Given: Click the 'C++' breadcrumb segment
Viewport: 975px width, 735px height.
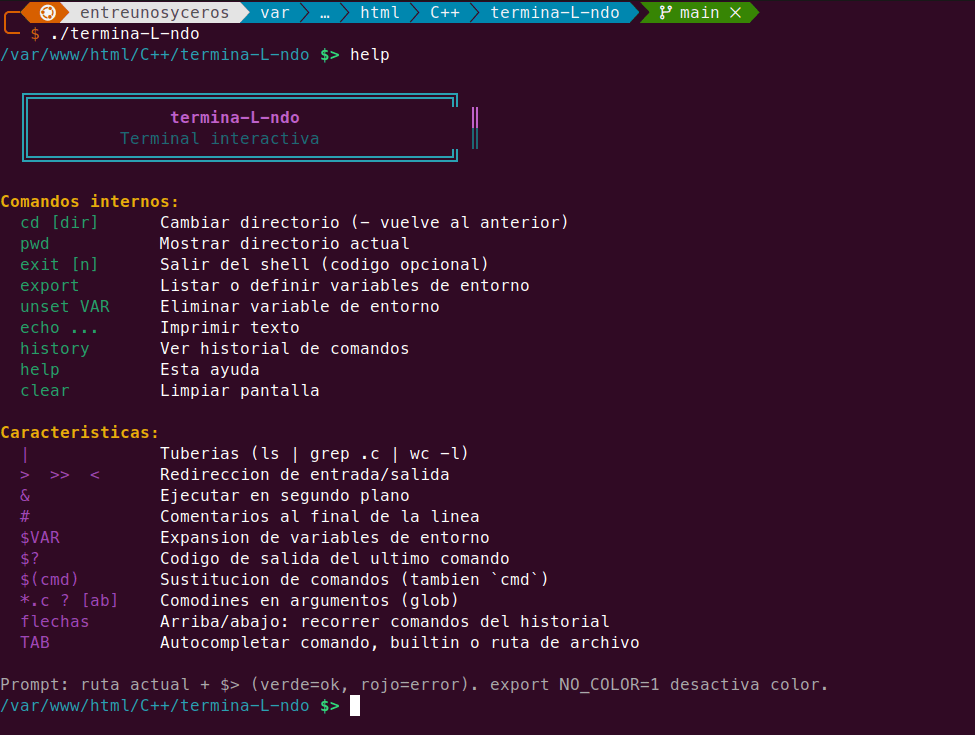Looking at the screenshot, I should (x=445, y=12).
